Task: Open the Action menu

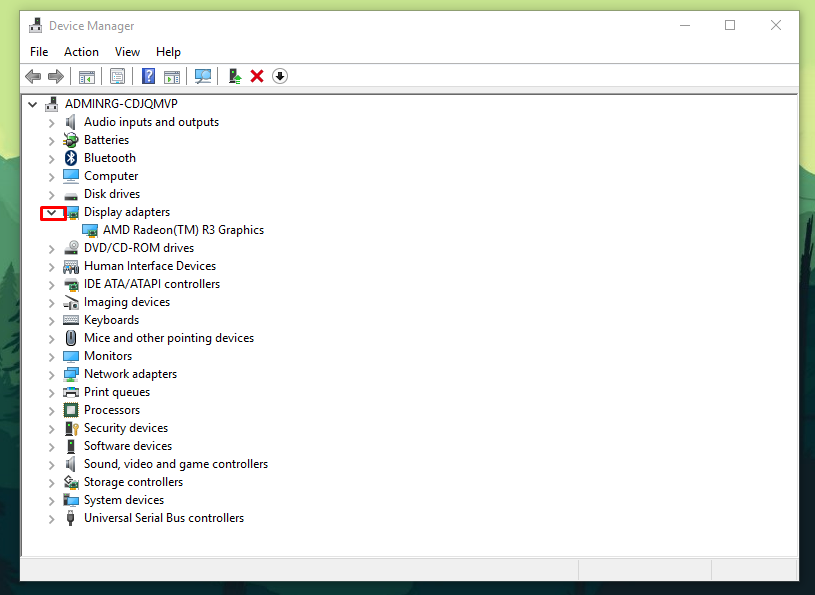Action: pyautogui.click(x=81, y=52)
